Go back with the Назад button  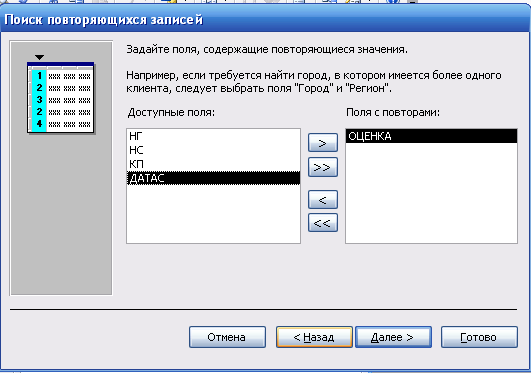(x=314, y=337)
